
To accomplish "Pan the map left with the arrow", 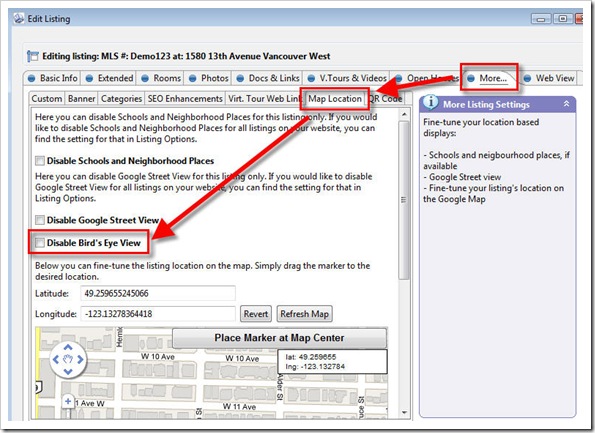I will (x=55, y=359).
